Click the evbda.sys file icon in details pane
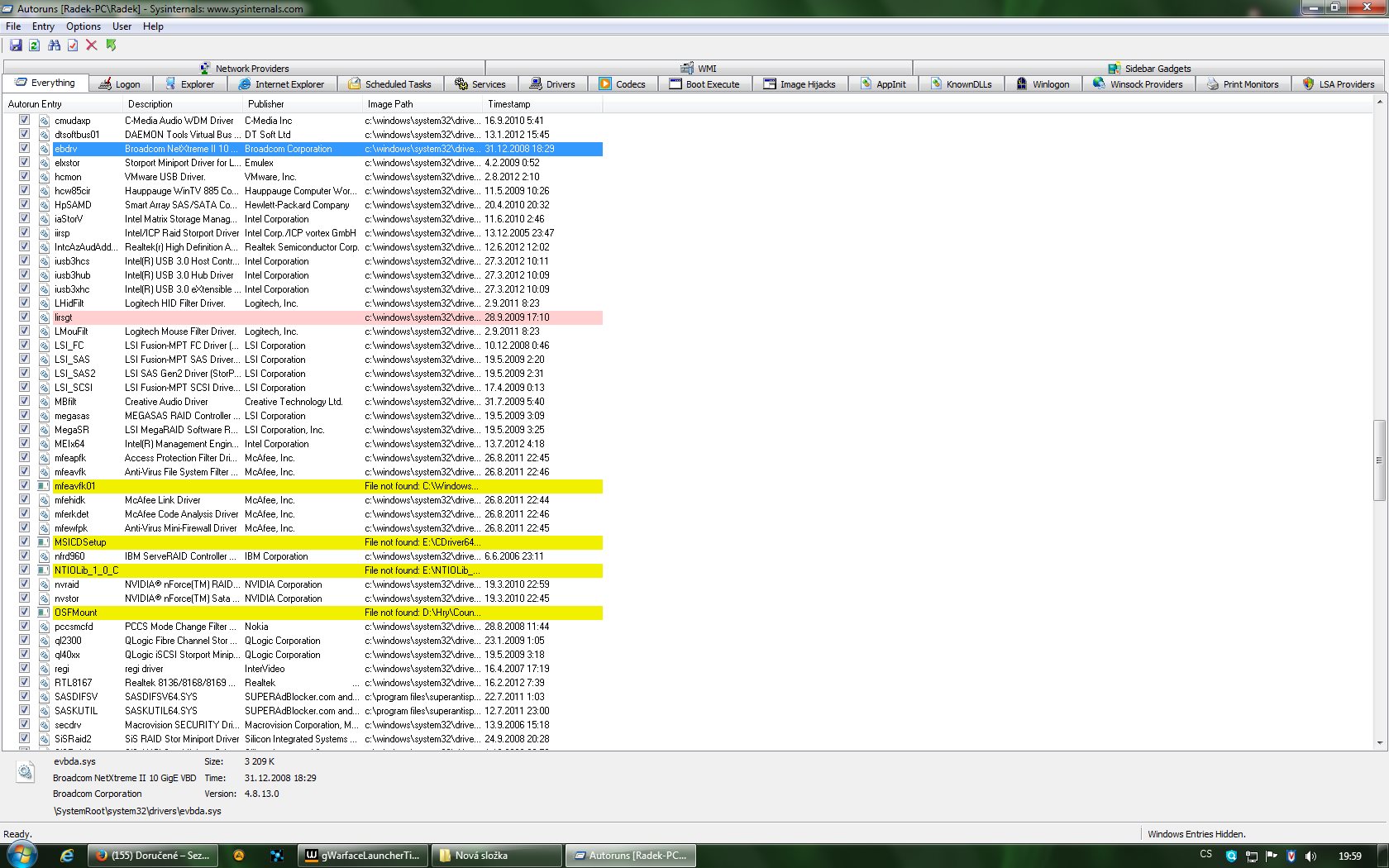1389x868 pixels. click(x=26, y=772)
